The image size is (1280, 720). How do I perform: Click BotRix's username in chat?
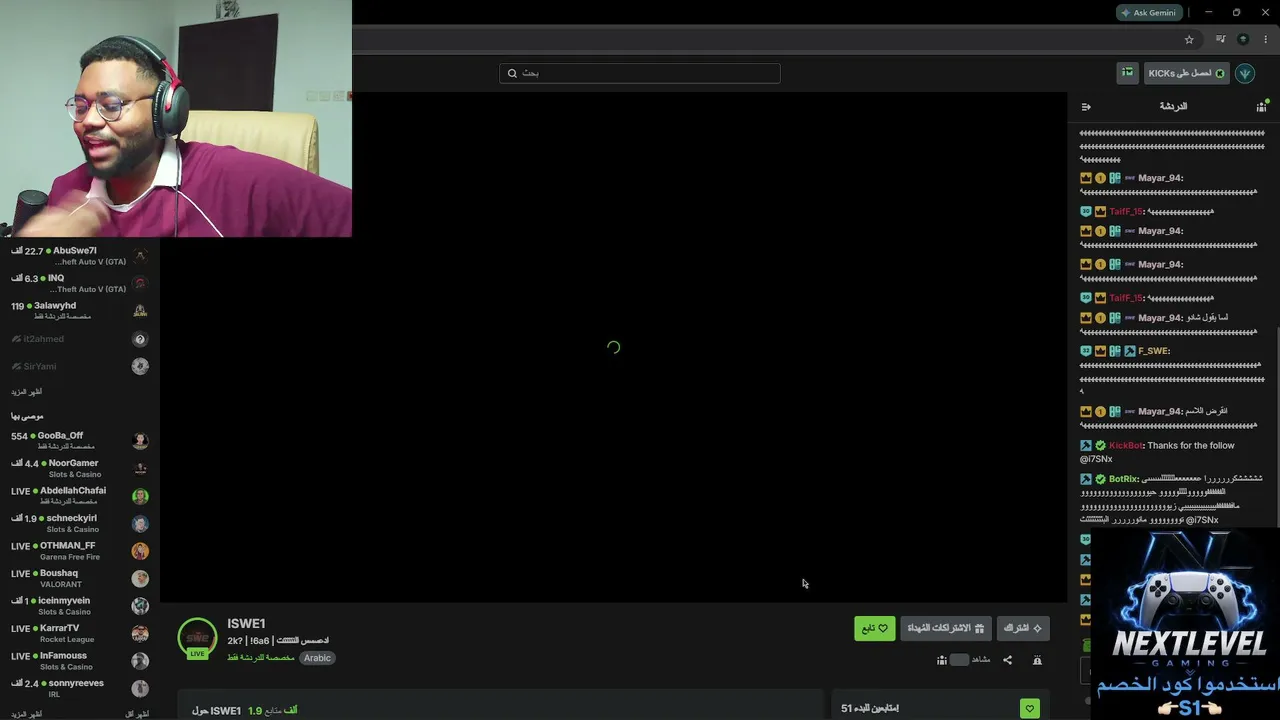[1124, 479]
